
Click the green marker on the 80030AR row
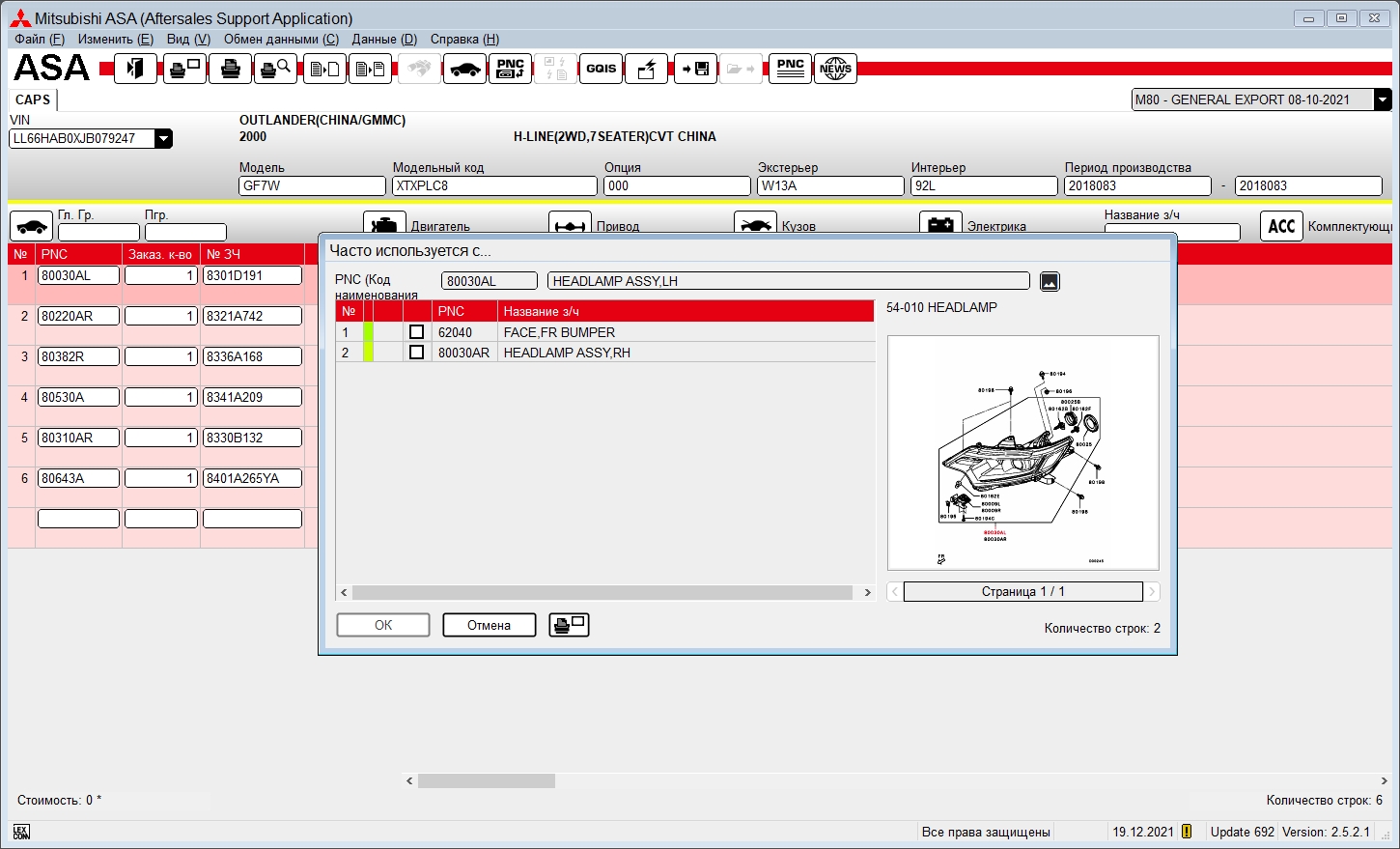[x=368, y=353]
